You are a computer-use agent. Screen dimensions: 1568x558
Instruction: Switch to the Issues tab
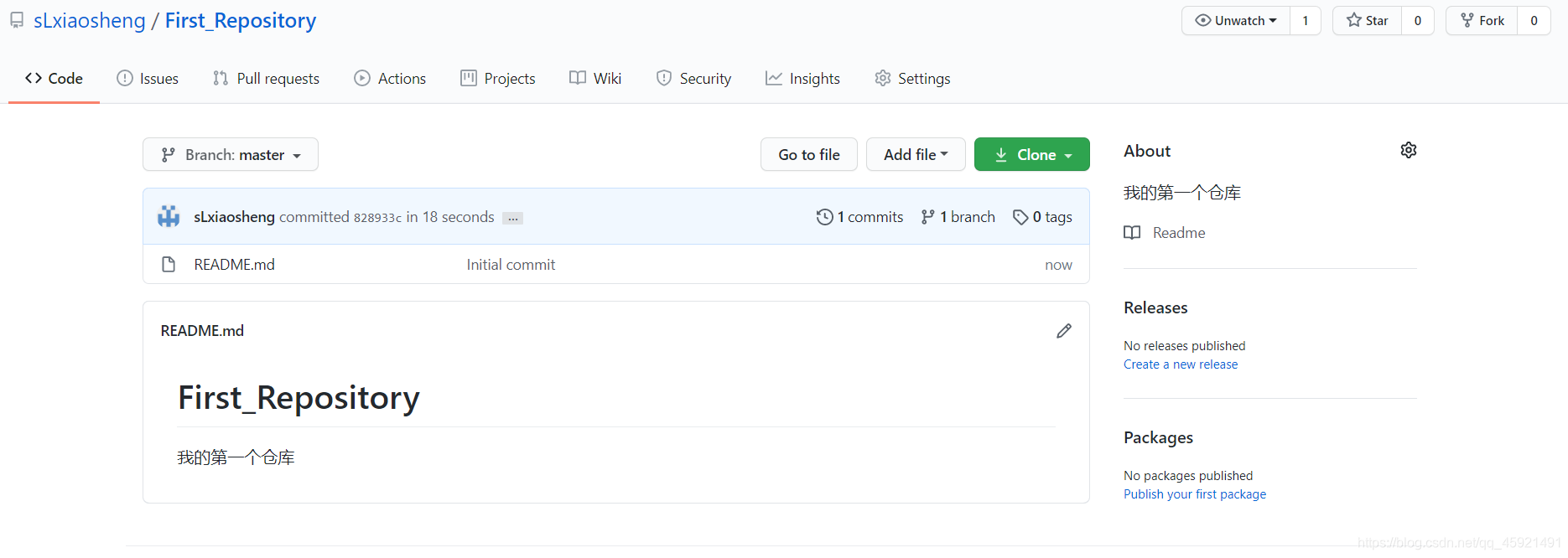click(x=148, y=79)
